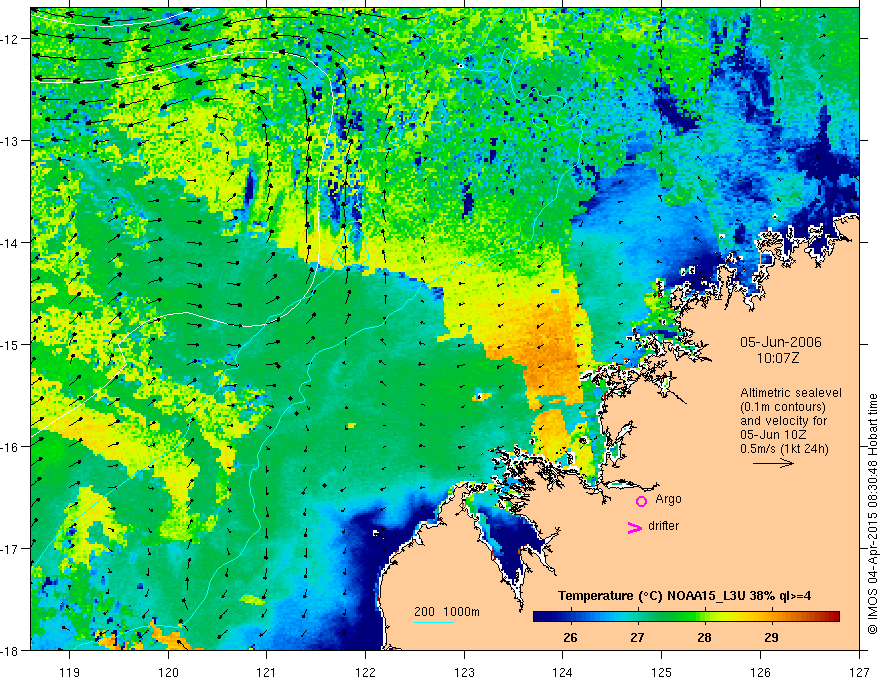Viewport: 880px width, 680px height.
Task: Click the 27 value under the color bar
Action: [637, 637]
